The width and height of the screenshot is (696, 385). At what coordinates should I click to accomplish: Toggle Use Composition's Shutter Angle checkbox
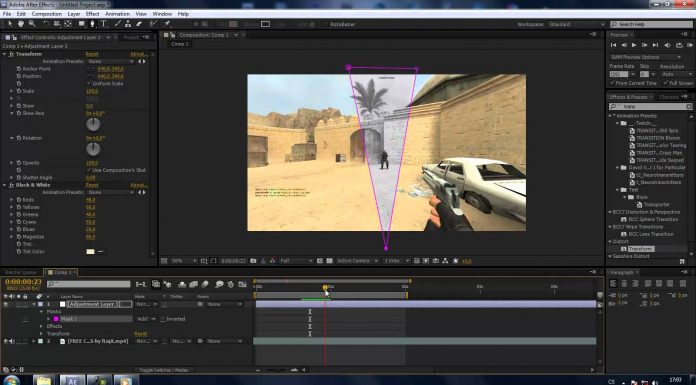(89, 170)
